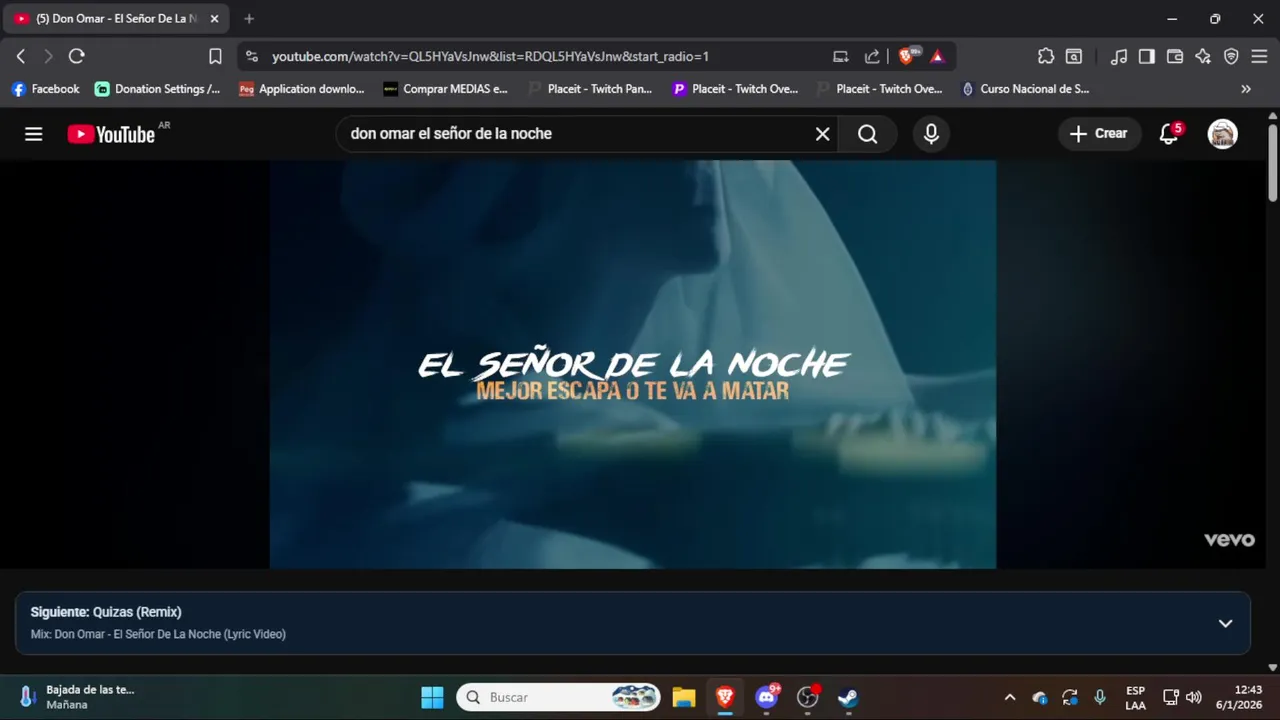Screen dimensions: 1280x720
Task: Open the Curso Nacional de S... bookmark
Action: click(x=1025, y=89)
